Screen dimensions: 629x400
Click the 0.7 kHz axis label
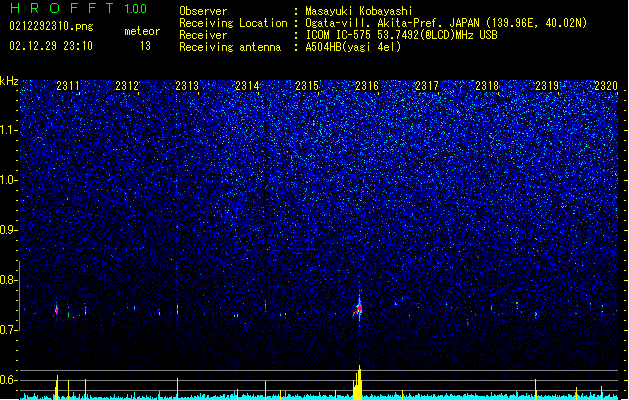pyautogui.click(x=9, y=330)
